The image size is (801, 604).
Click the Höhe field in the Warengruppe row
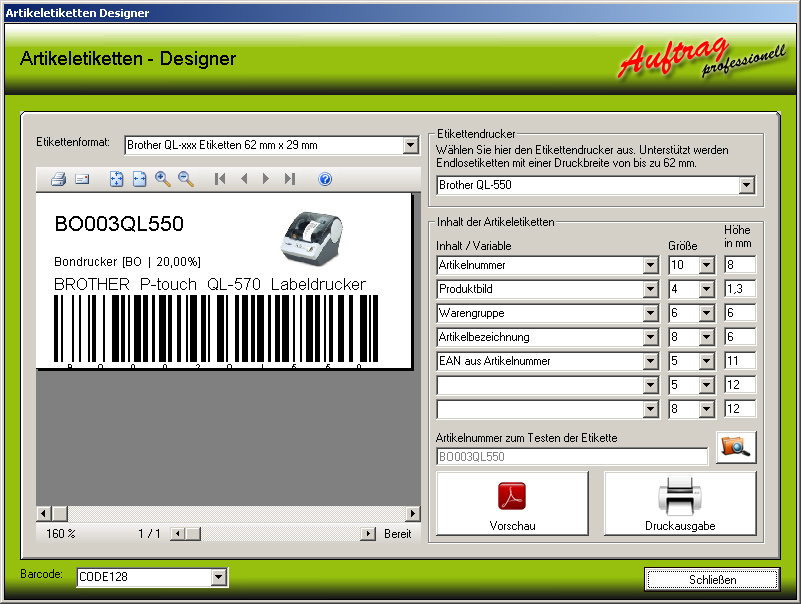pos(740,313)
